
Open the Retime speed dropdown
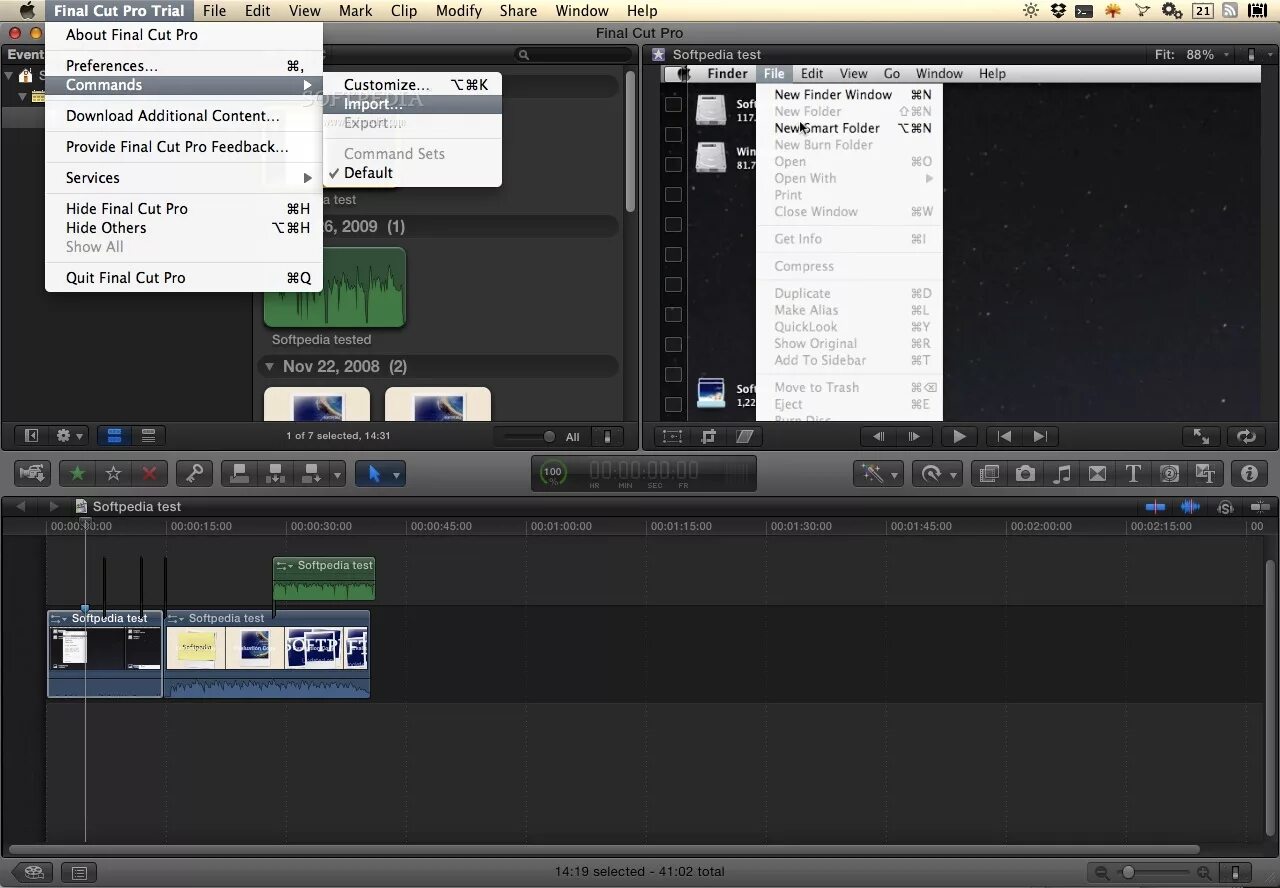(x=939, y=473)
